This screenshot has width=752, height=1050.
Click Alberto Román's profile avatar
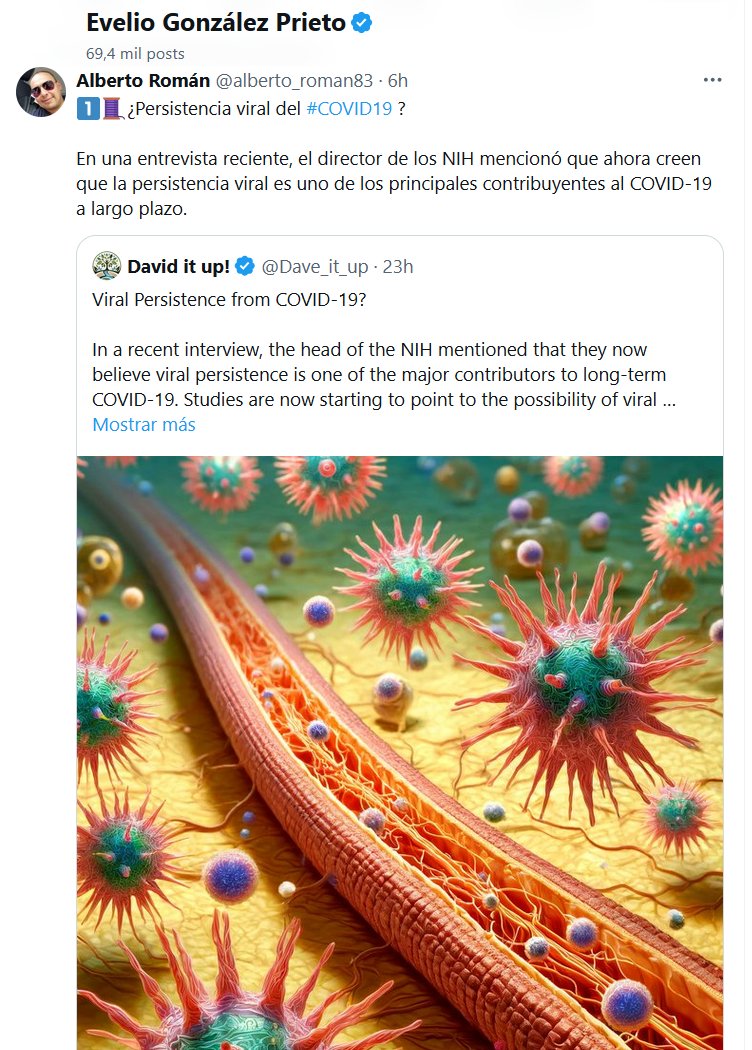coord(41,93)
